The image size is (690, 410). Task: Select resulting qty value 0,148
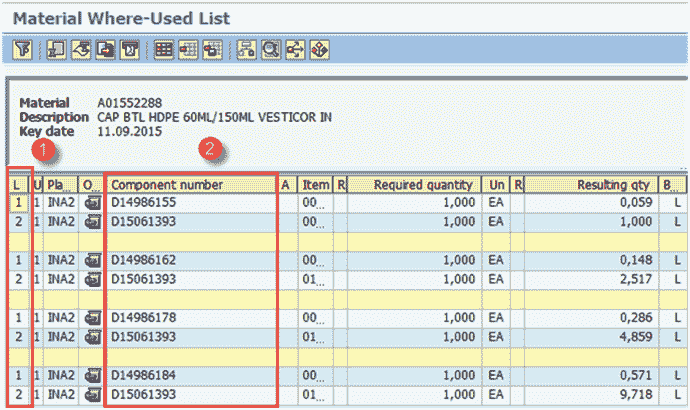591,260
